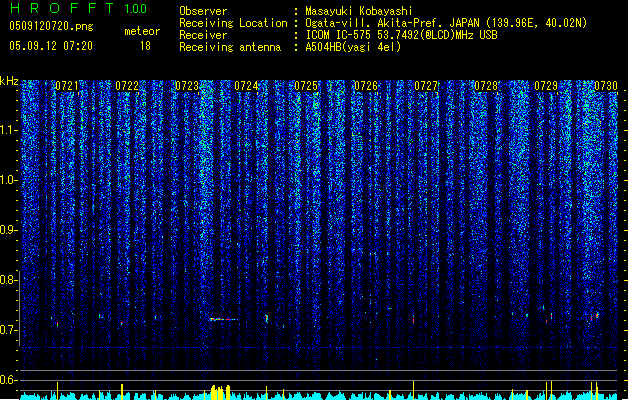Image resolution: width=629 pixels, height=400 pixels.
Task: Click the 'meteor' label
Action: point(142,31)
